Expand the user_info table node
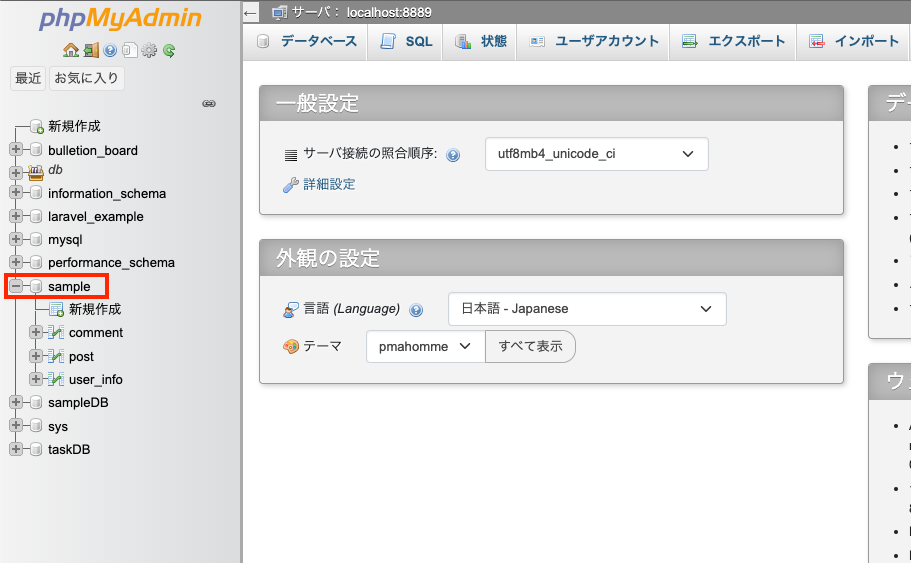Screen dimensions: 911x563 [x=36, y=379]
